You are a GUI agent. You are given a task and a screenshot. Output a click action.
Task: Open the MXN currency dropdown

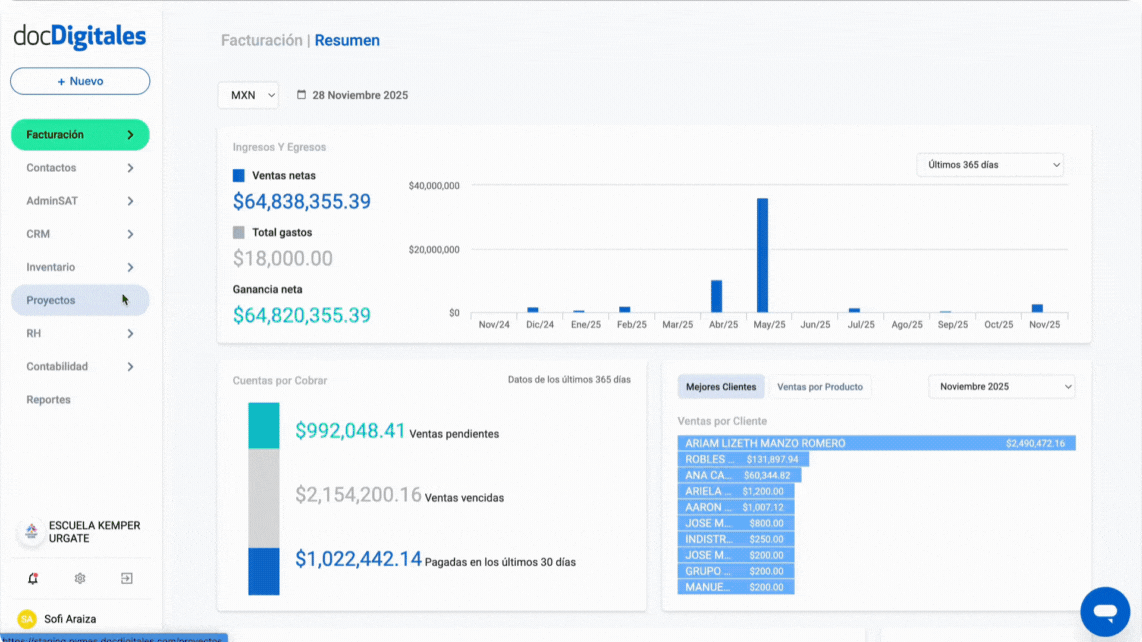click(247, 94)
